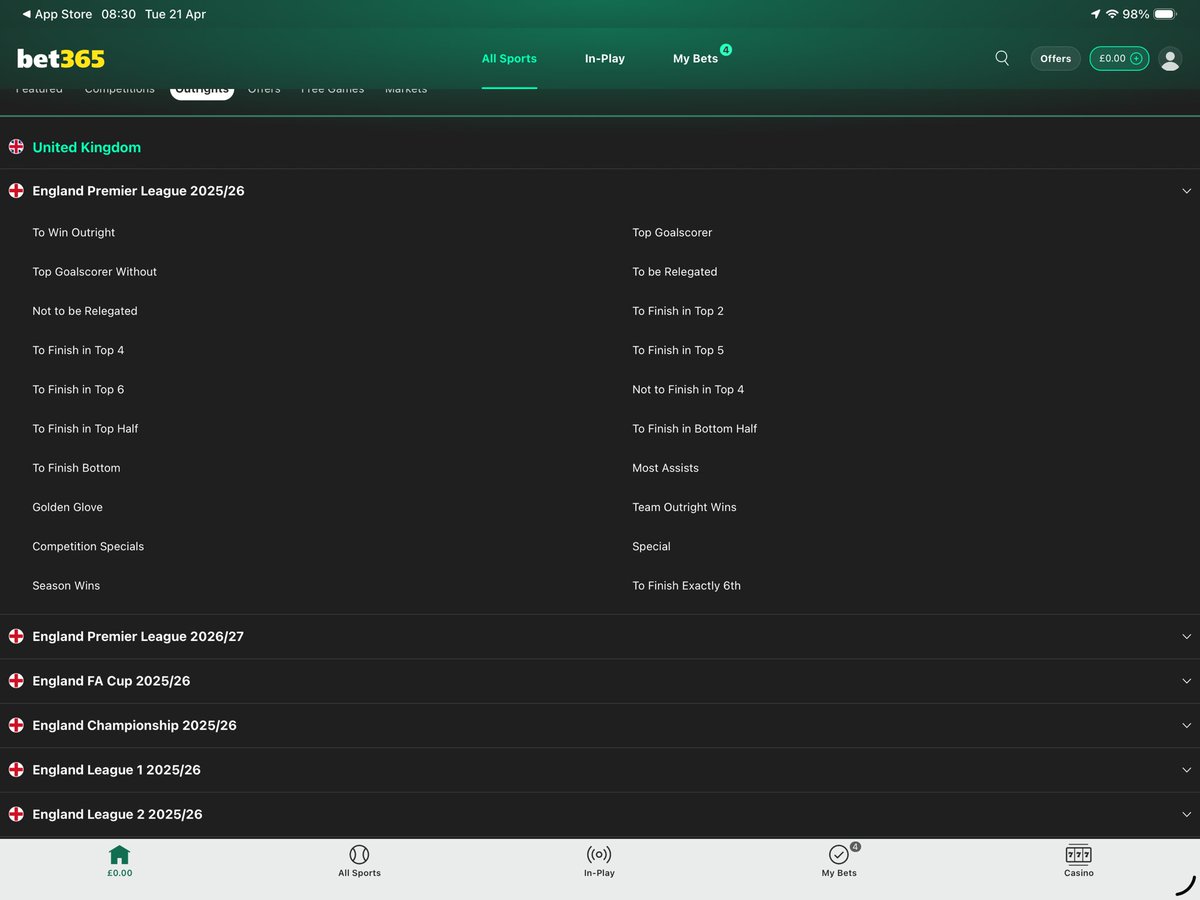Open the search magnifier icon
1200x900 pixels.
click(x=1002, y=58)
